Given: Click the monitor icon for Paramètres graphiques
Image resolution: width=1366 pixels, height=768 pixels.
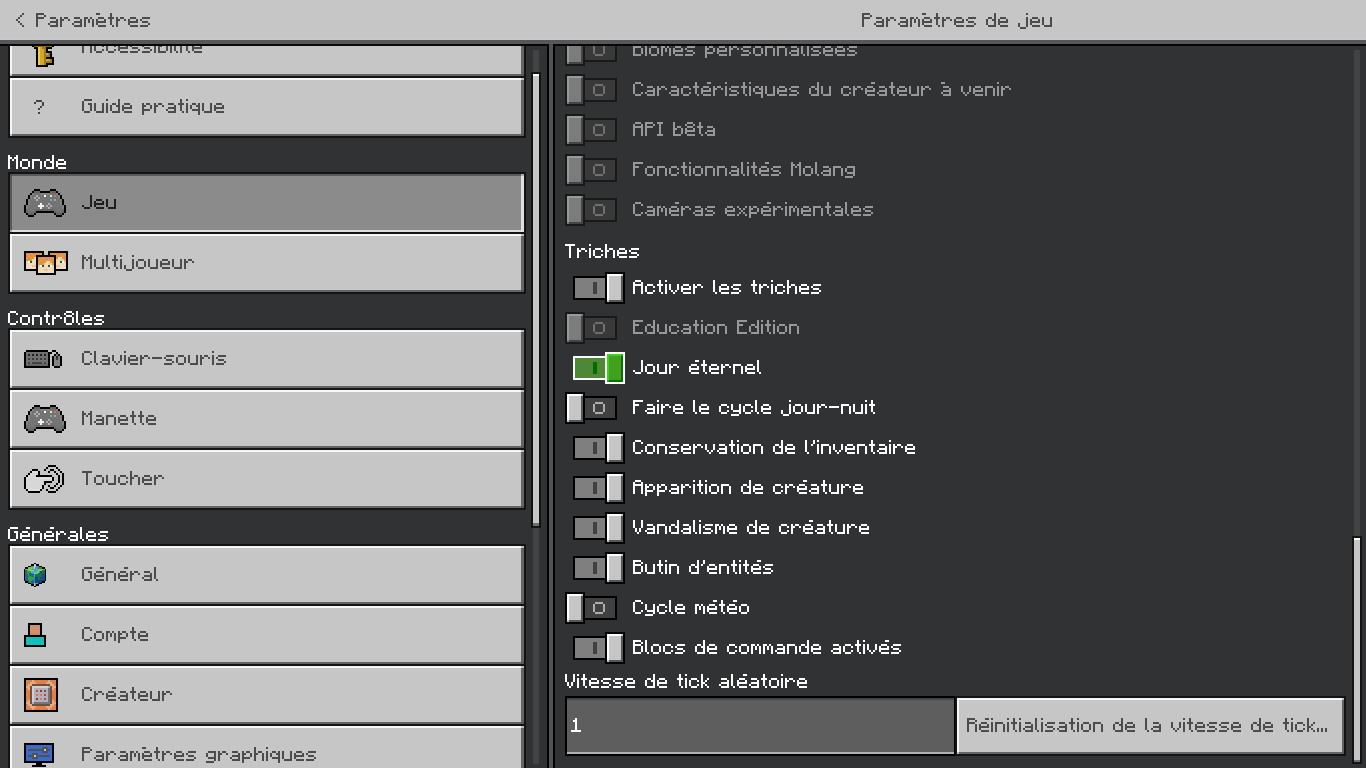Looking at the screenshot, I should (x=39, y=754).
